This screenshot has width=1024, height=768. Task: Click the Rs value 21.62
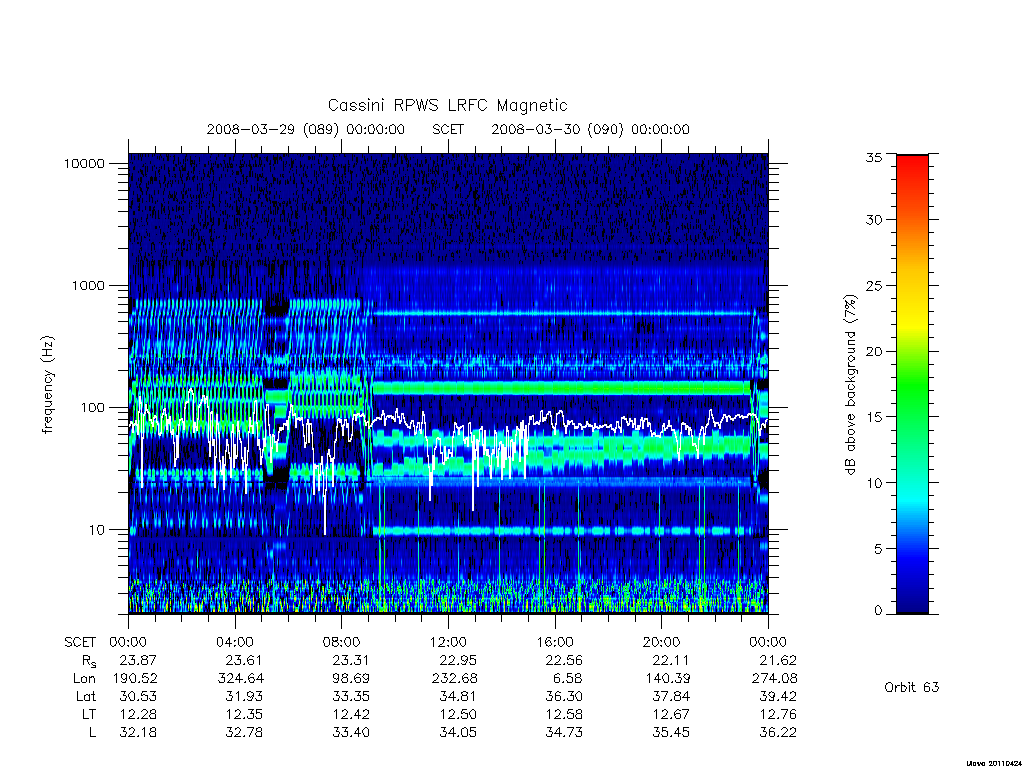pos(778,660)
